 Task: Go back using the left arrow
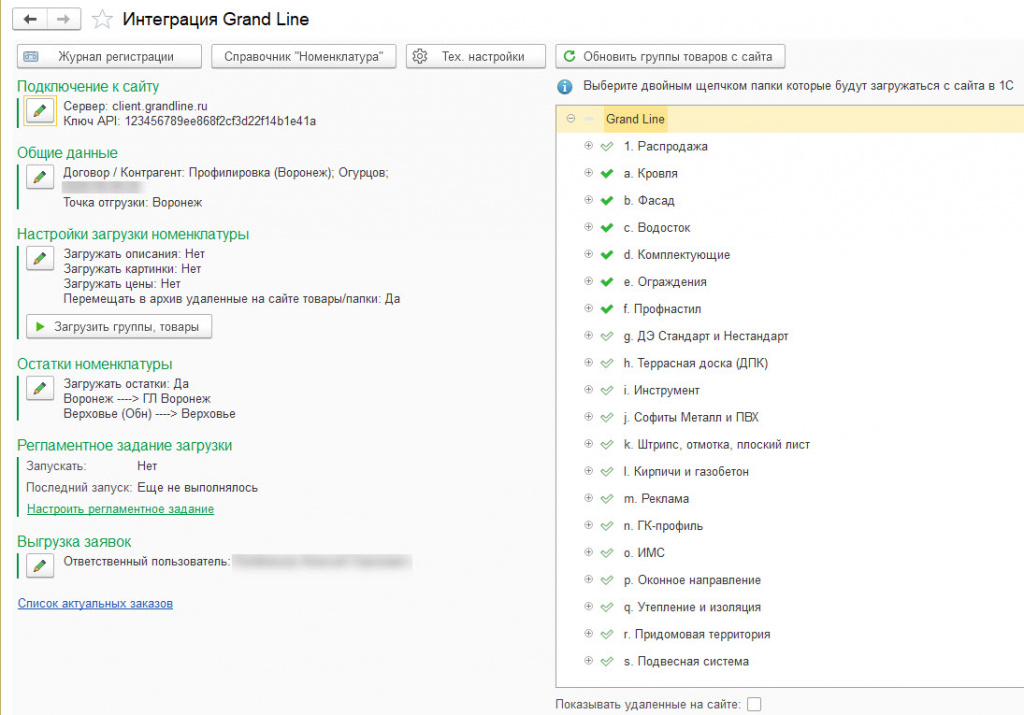click(x=30, y=19)
